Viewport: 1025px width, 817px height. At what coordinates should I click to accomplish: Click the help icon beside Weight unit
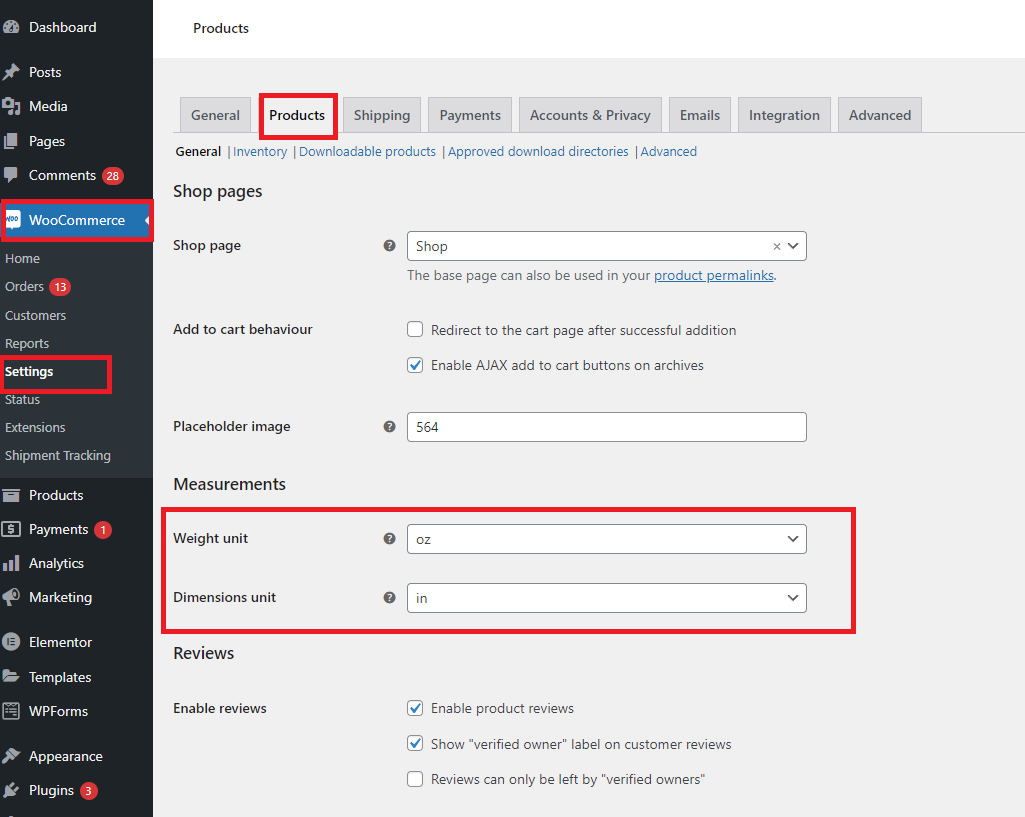(389, 538)
